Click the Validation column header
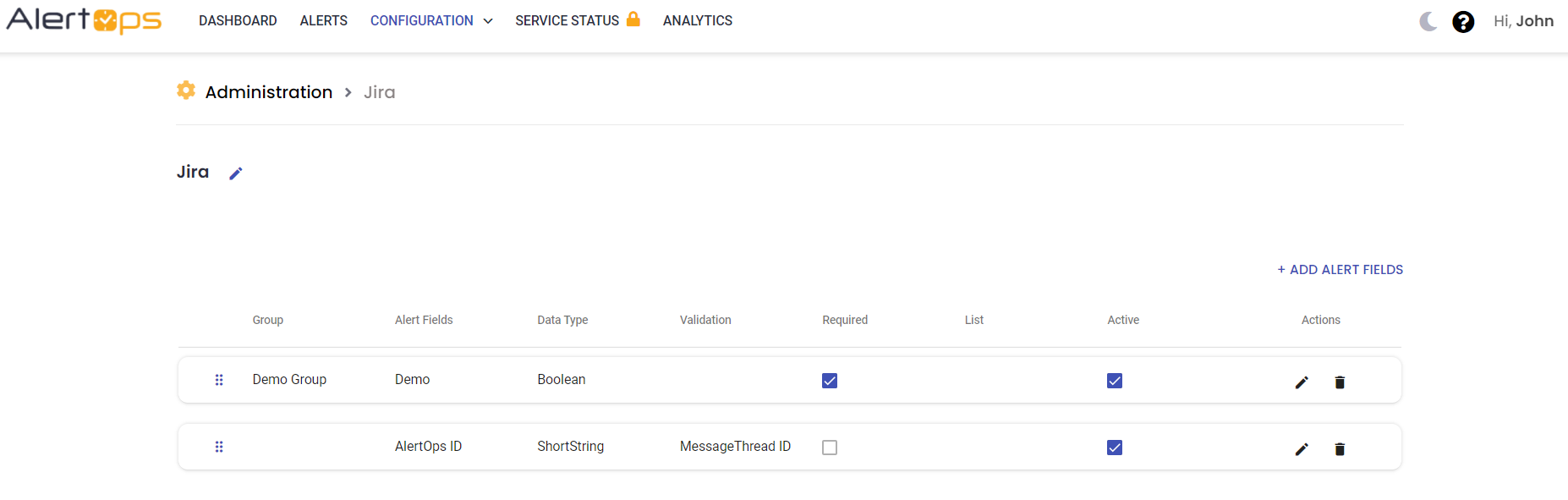The width and height of the screenshot is (1568, 500). click(x=705, y=320)
